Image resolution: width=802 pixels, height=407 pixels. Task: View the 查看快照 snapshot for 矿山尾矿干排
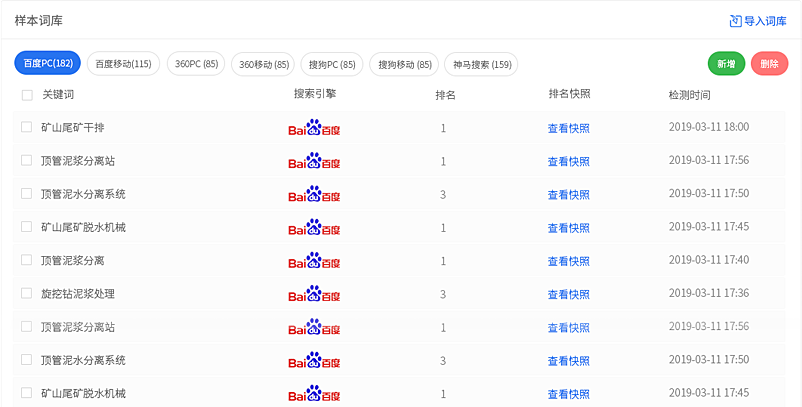click(569, 128)
